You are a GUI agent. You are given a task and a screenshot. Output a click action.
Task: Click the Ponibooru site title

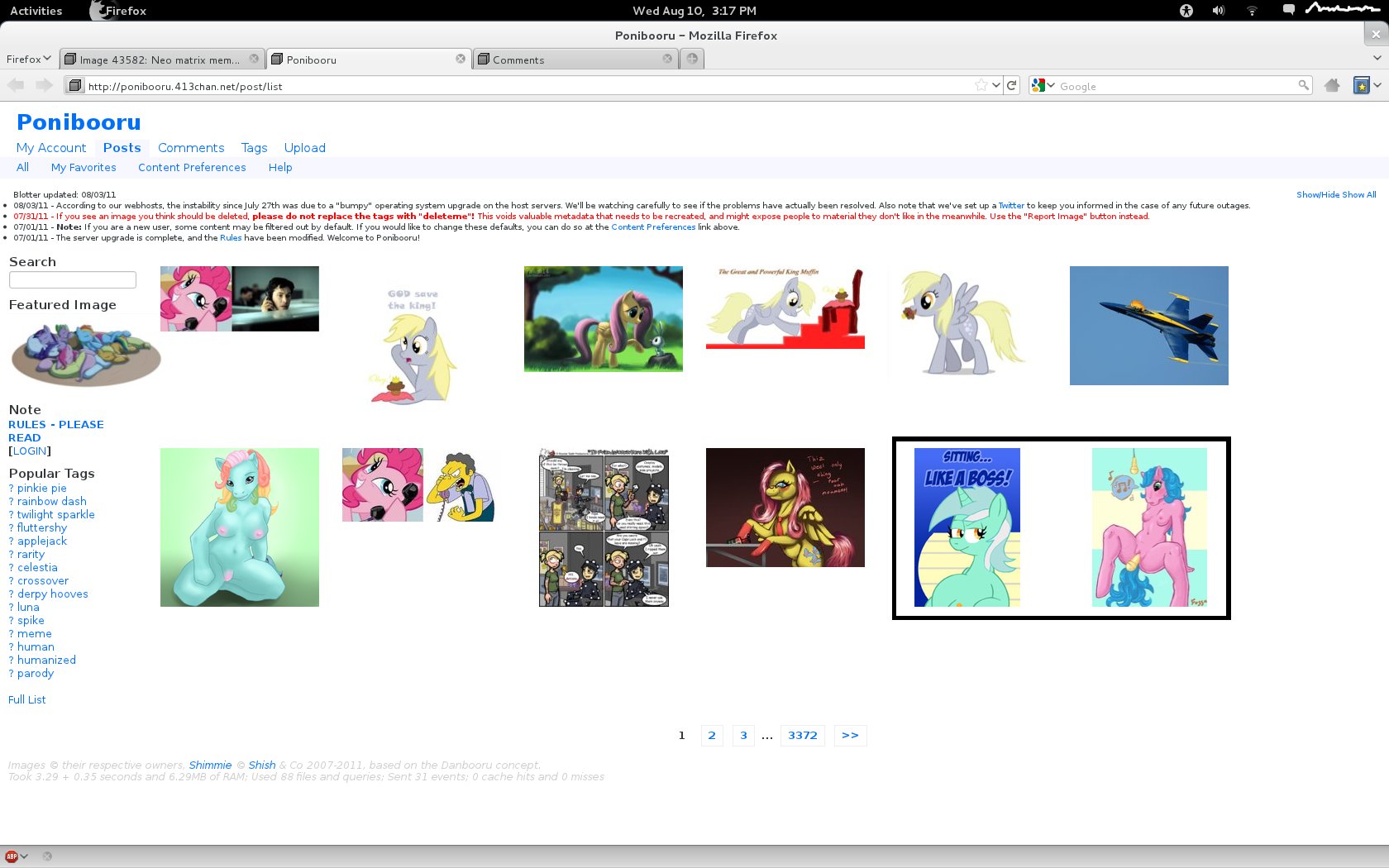coord(79,122)
